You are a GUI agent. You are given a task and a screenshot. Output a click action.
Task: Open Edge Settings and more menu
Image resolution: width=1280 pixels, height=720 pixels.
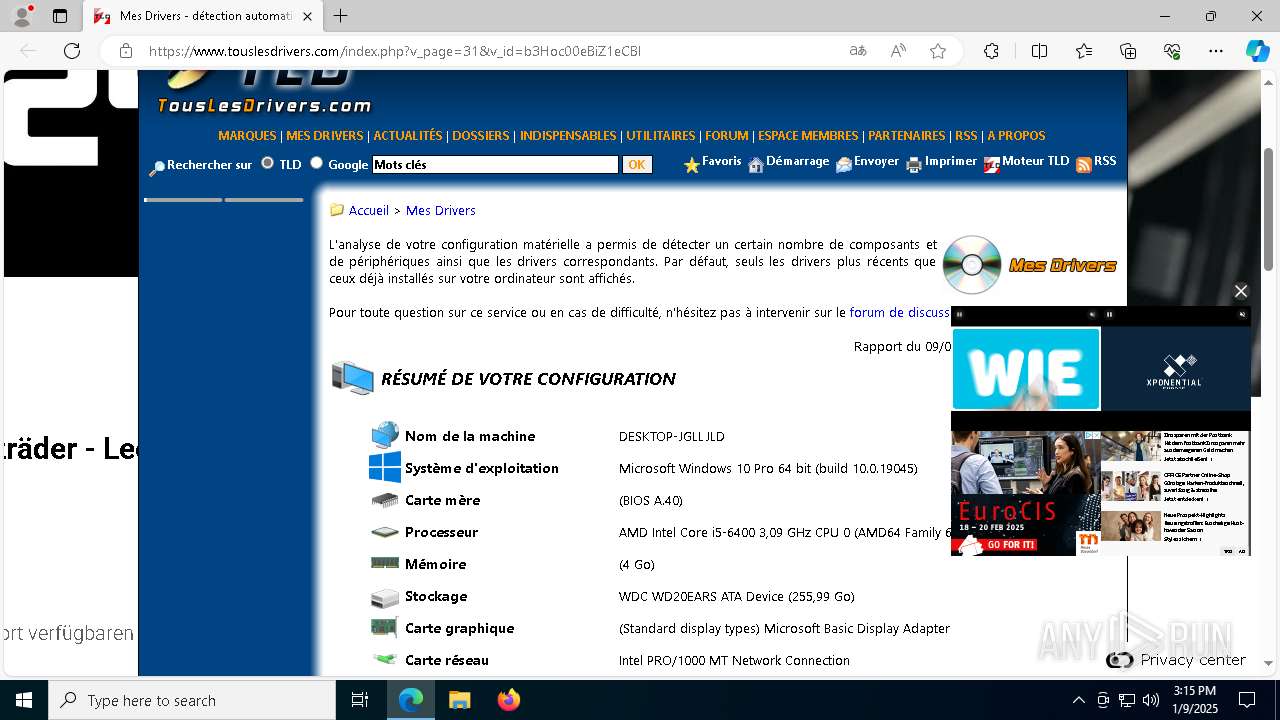[1216, 51]
